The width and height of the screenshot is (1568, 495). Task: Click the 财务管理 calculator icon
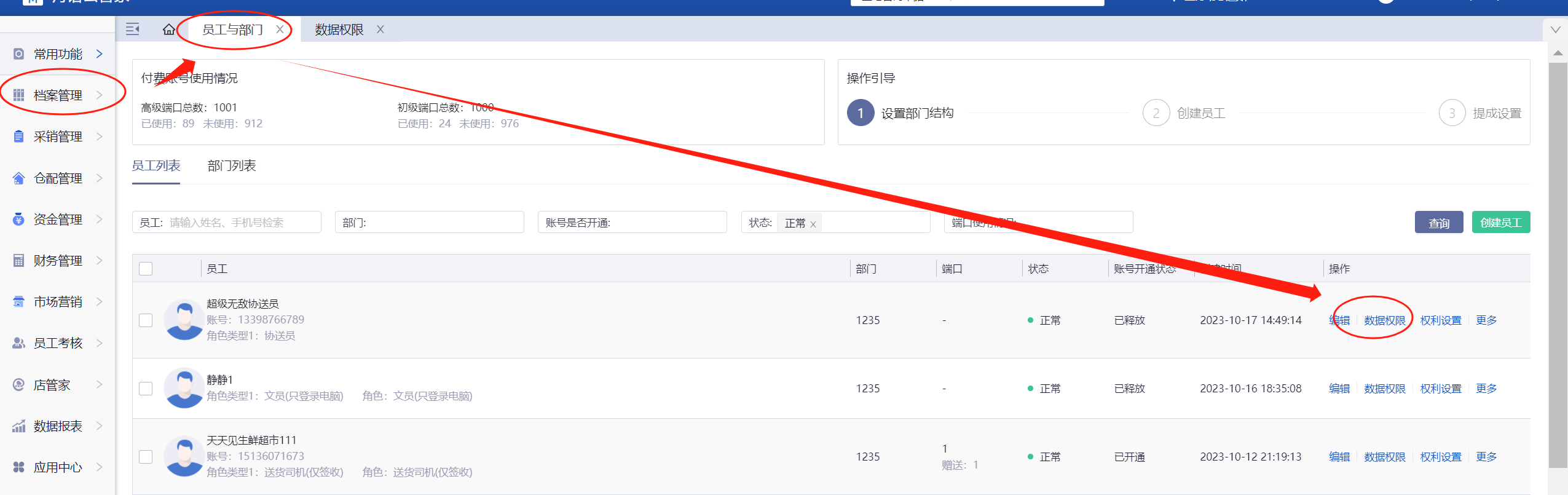point(19,261)
